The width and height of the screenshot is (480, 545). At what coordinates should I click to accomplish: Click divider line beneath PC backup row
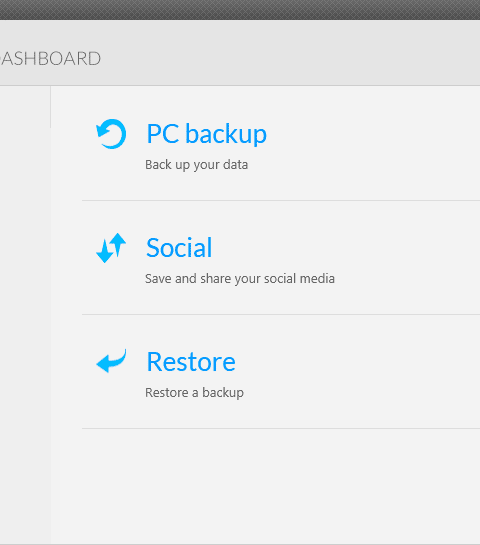click(281, 201)
